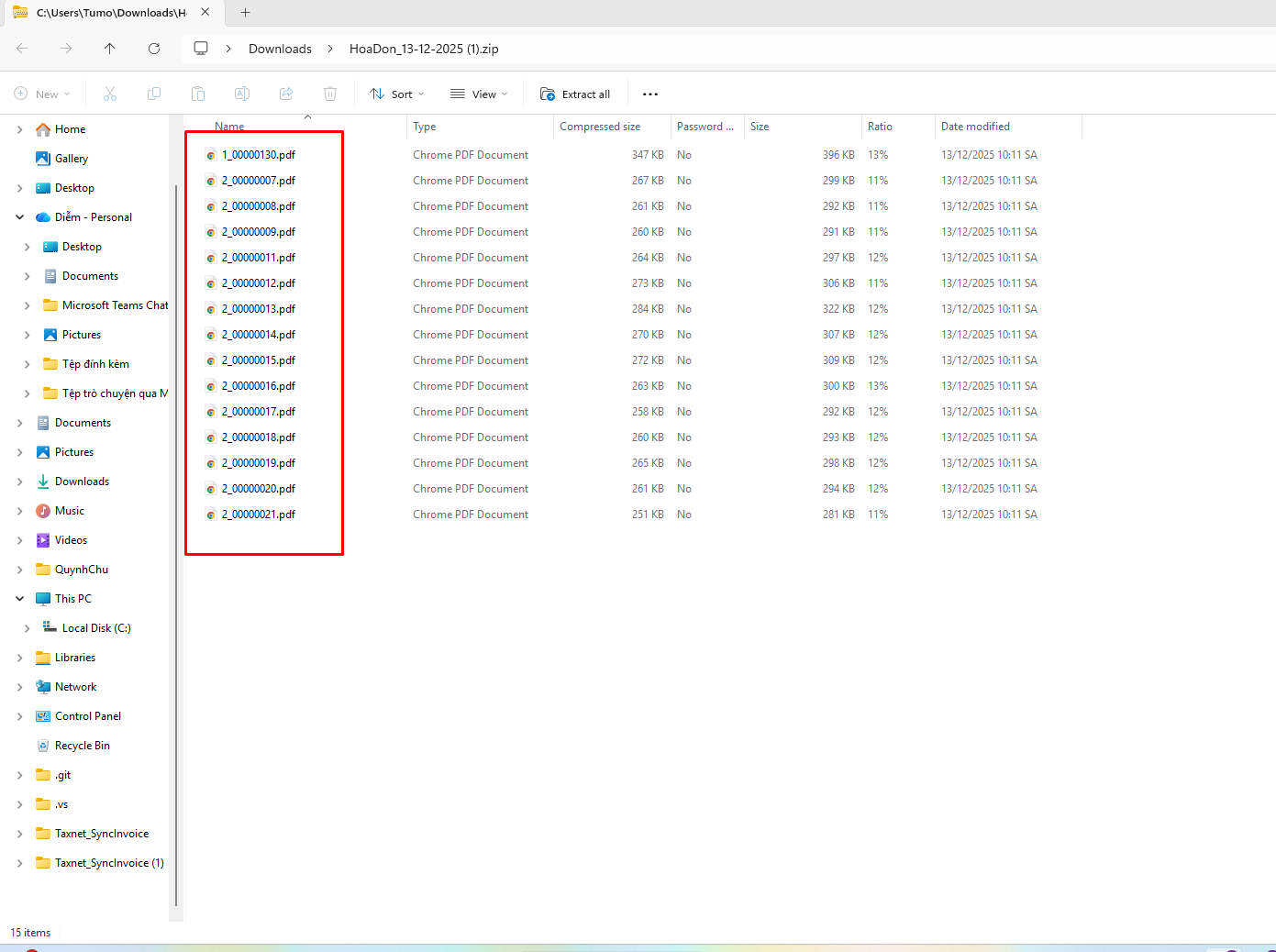
Task: Click the Back arrow icon
Action: [22, 49]
